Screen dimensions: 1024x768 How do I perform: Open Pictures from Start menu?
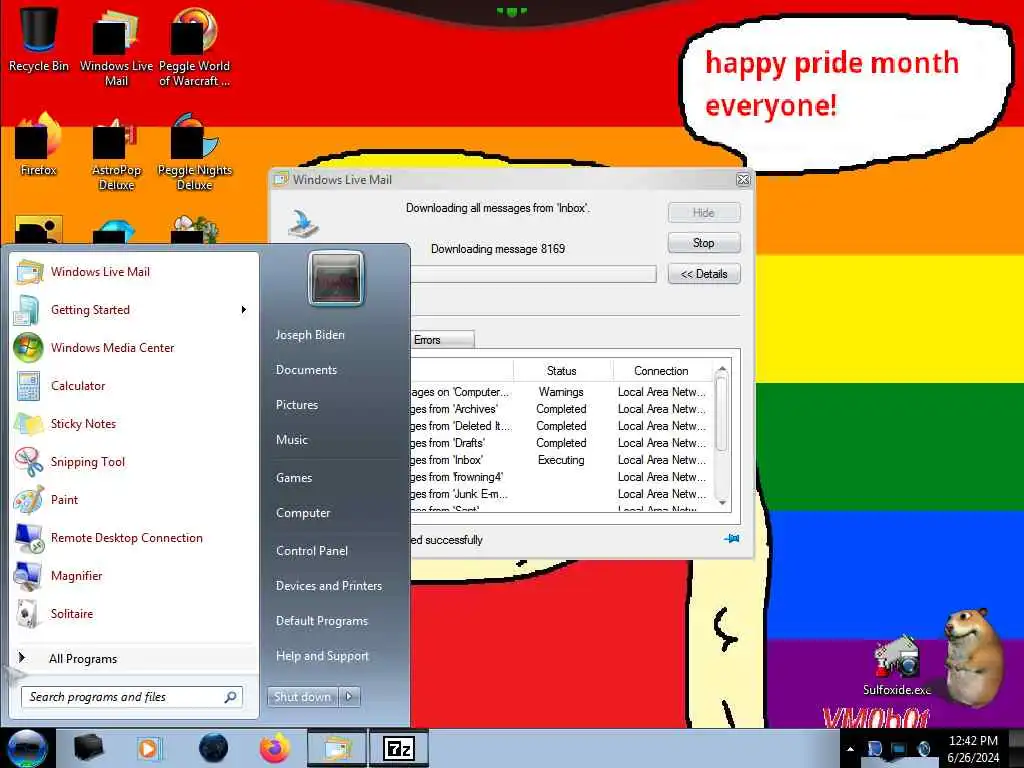pyautogui.click(x=296, y=405)
